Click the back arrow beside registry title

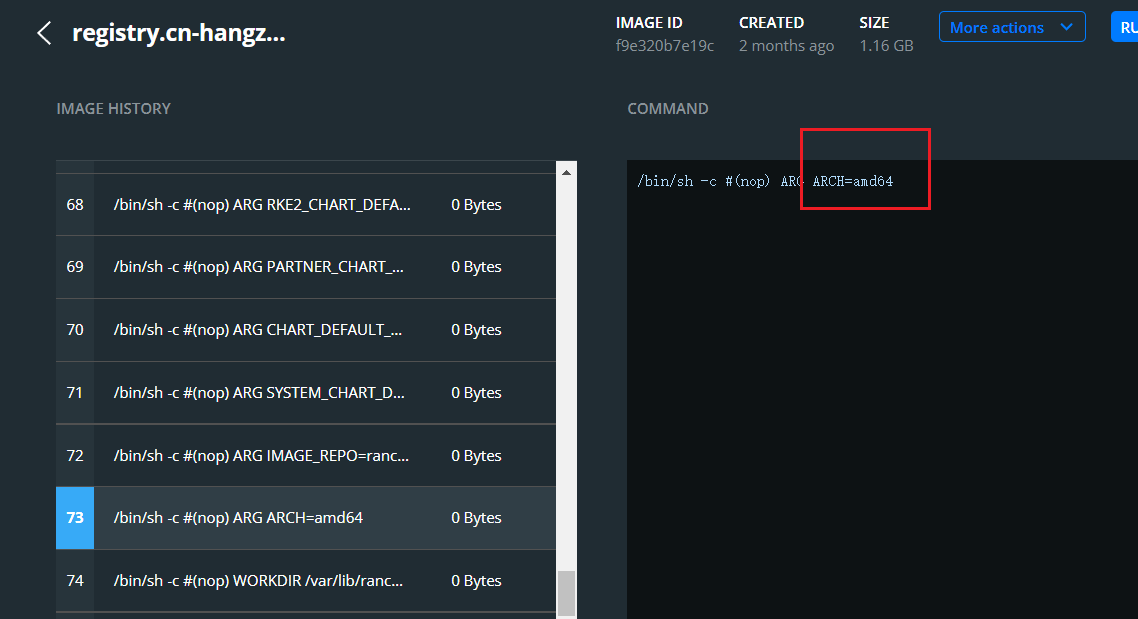tap(43, 32)
